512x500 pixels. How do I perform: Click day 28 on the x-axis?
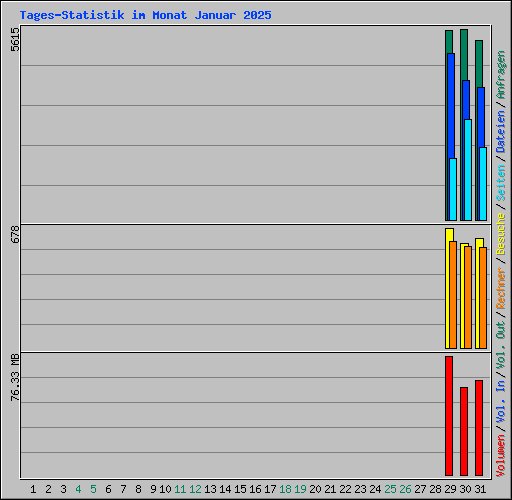(x=435, y=489)
